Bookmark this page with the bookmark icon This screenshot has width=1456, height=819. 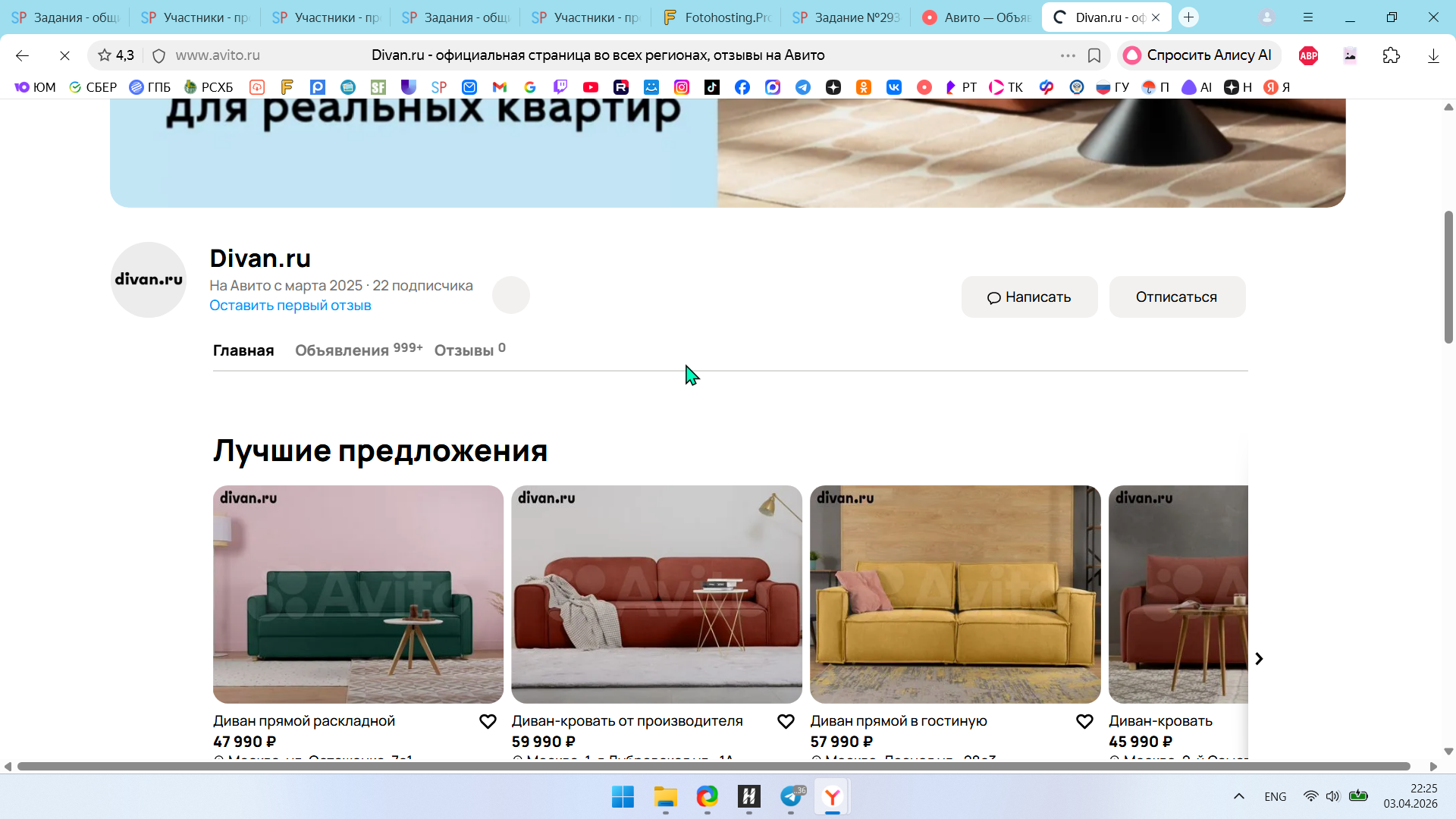1094,55
